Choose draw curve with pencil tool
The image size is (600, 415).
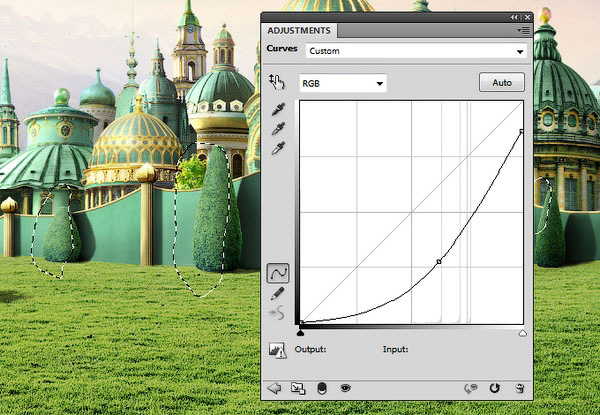pos(277,293)
